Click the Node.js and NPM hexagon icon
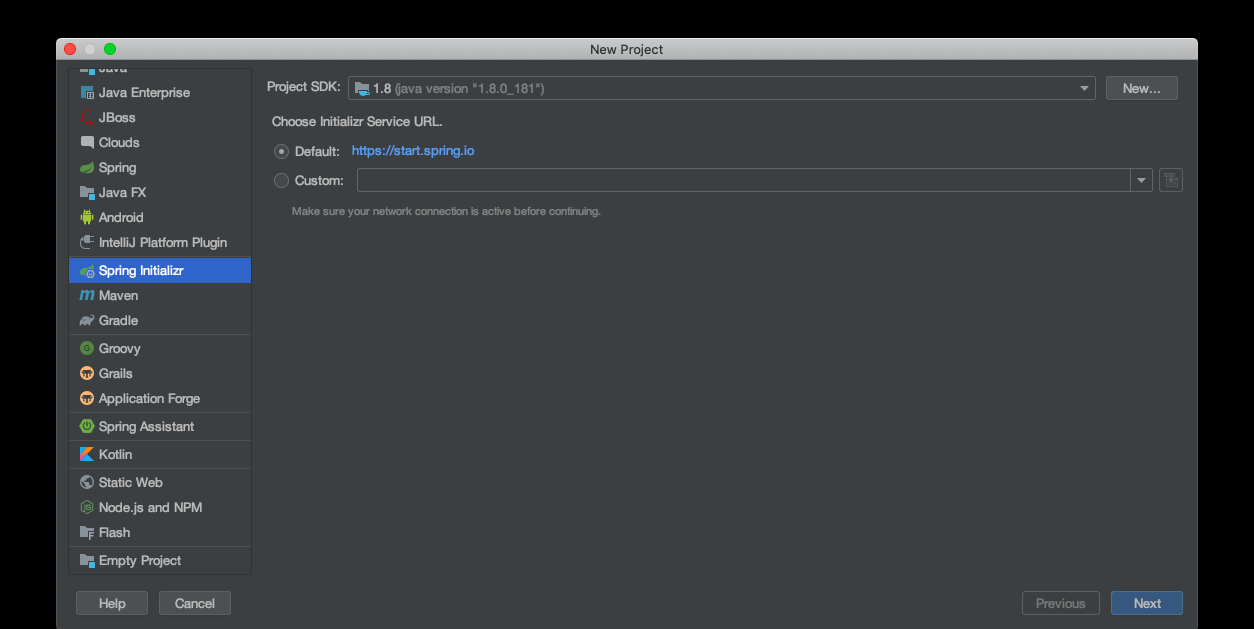 tap(87, 508)
